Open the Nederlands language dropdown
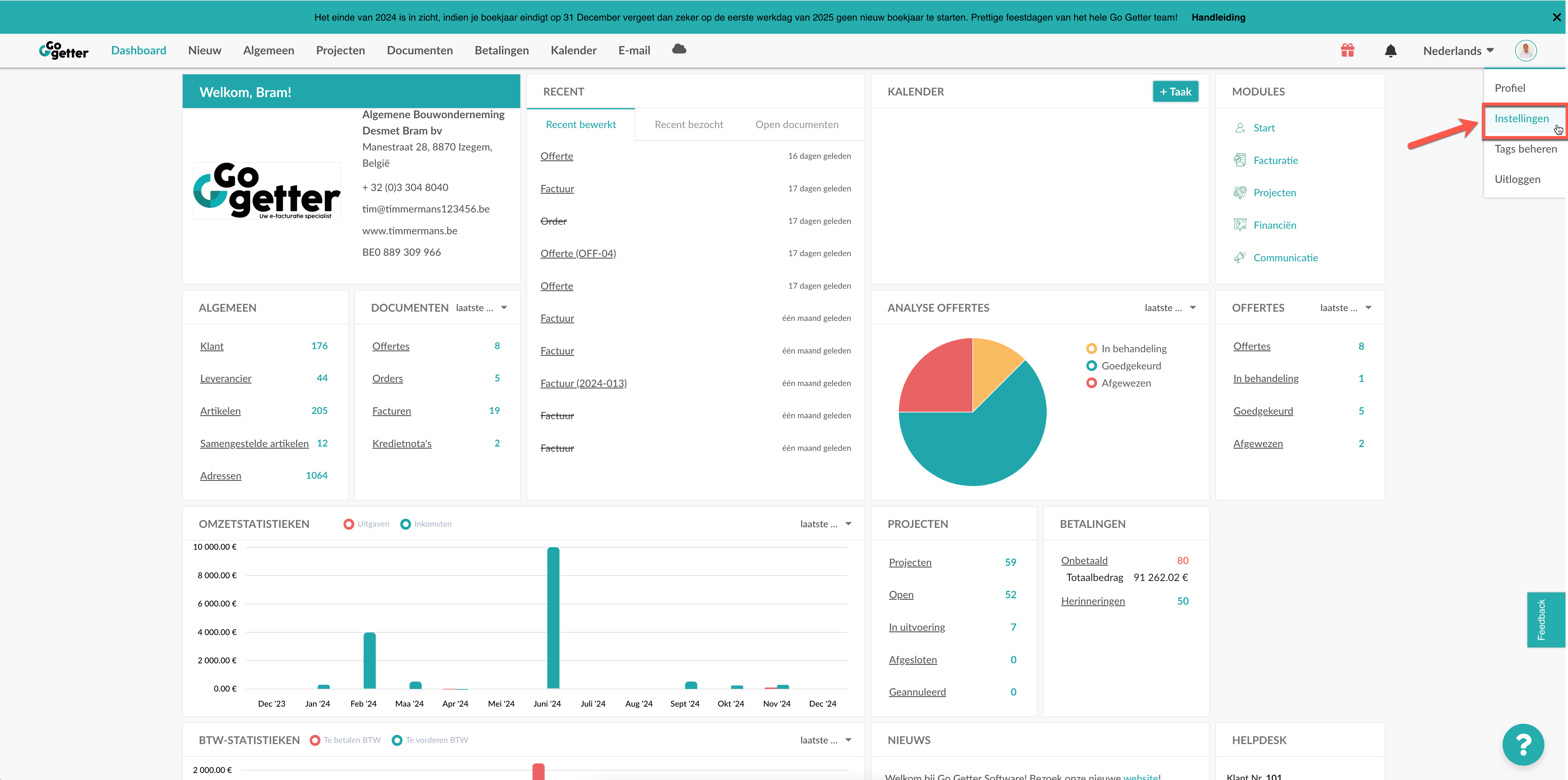The width and height of the screenshot is (1568, 780). (1458, 51)
